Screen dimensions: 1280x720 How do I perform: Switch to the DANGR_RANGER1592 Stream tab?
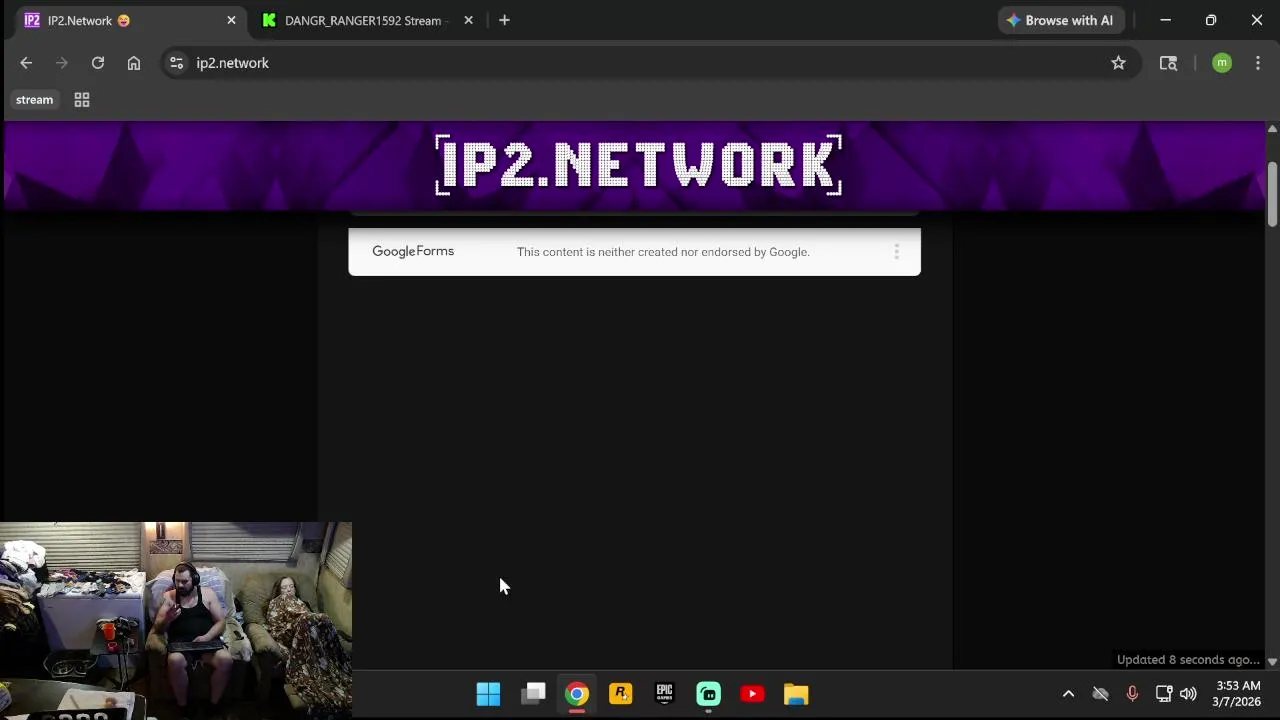362,20
